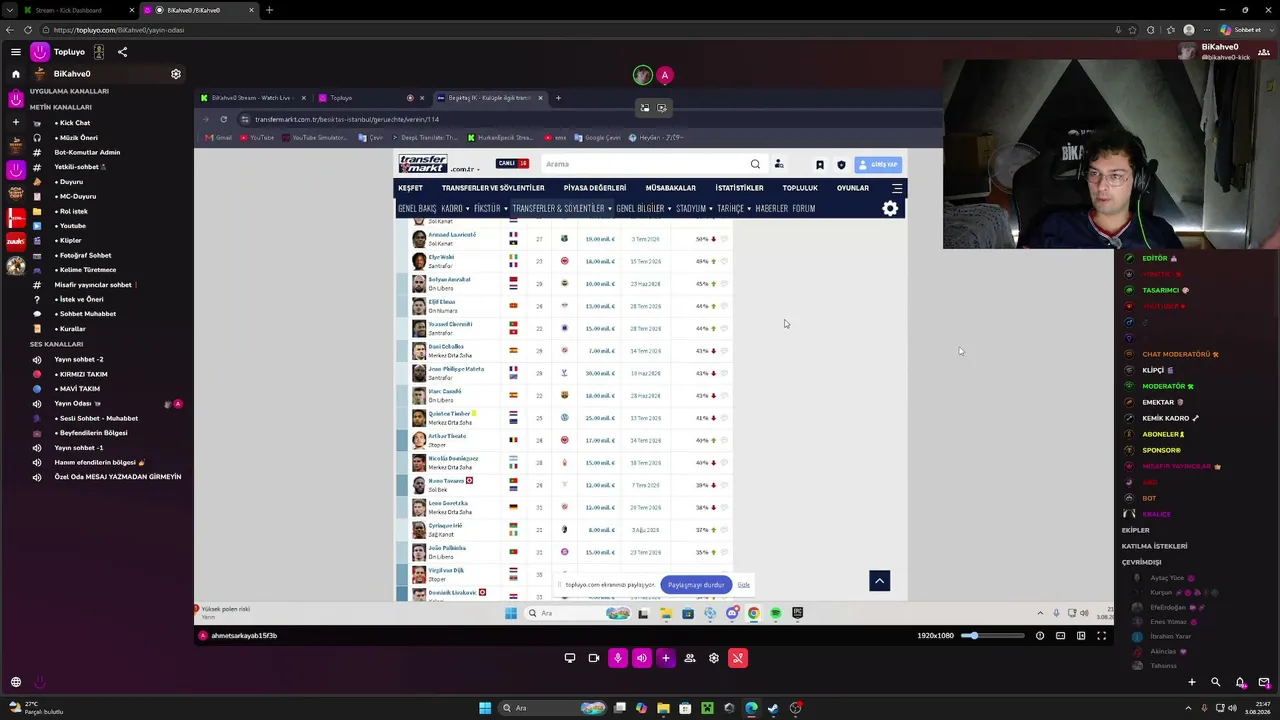Click the Transfermarkt shield icon
1280x720 pixels.
point(841,165)
